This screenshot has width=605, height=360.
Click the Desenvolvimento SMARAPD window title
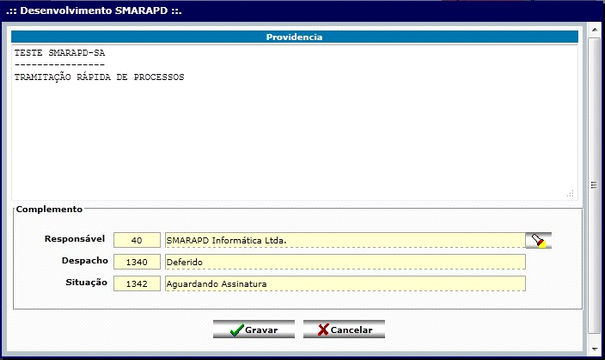[94, 10]
